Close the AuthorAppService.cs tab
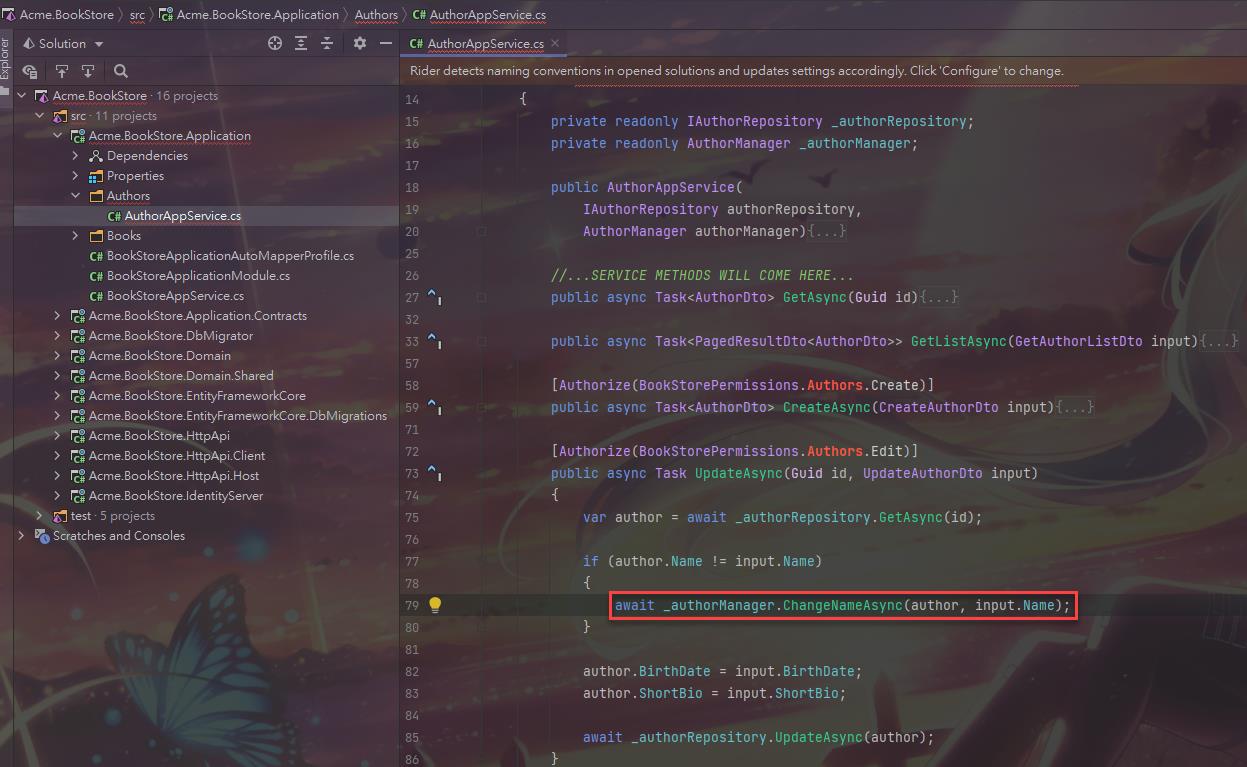This screenshot has width=1247, height=767. [555, 43]
